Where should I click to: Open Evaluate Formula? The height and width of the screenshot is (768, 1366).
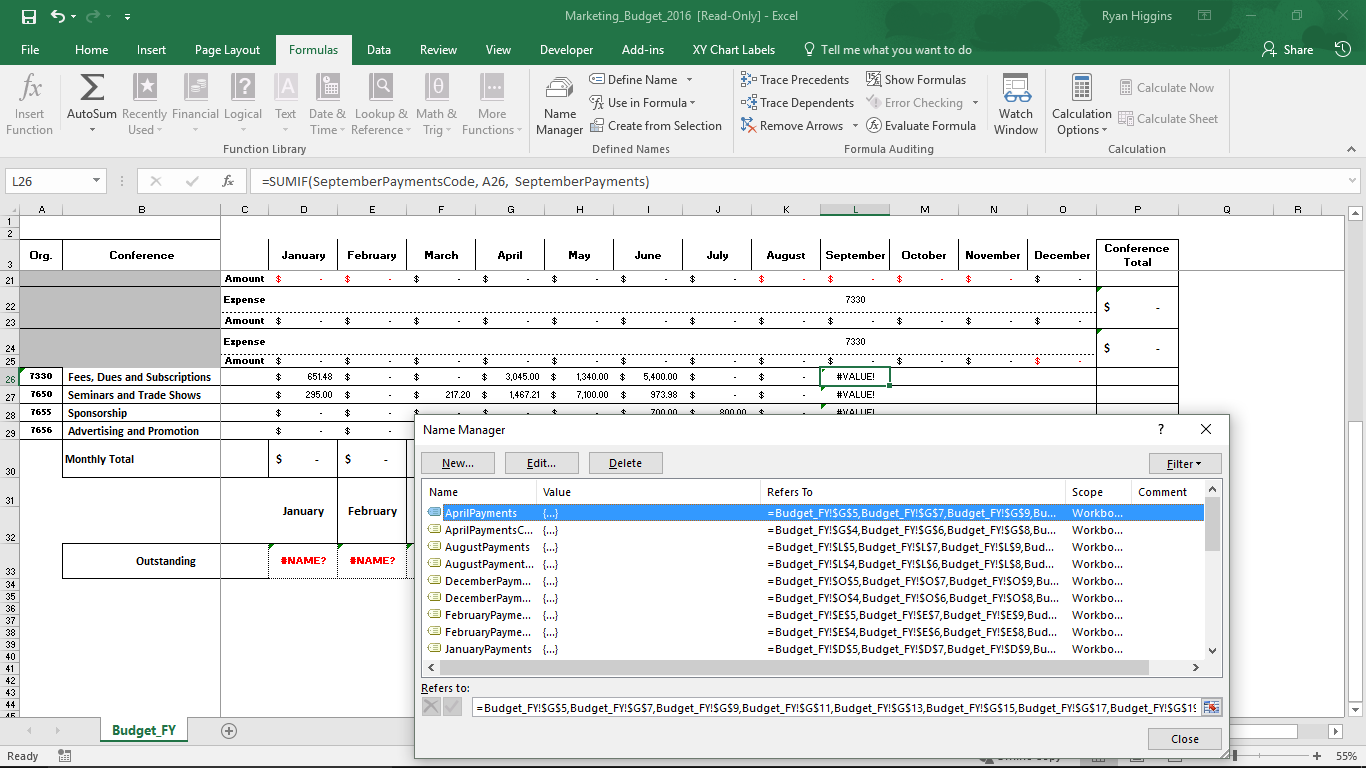921,126
